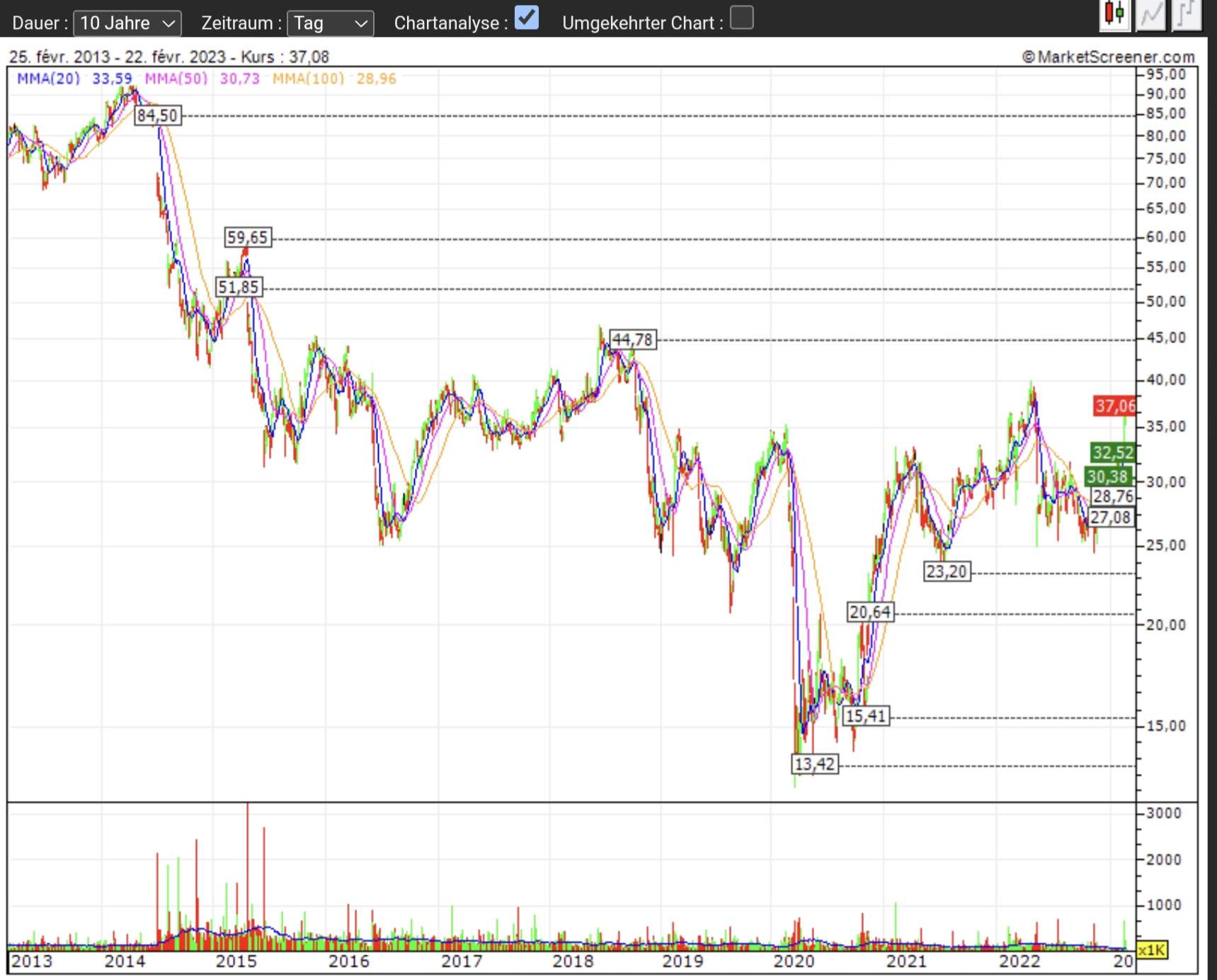Select the red 37,06 current price tag

click(x=1114, y=406)
